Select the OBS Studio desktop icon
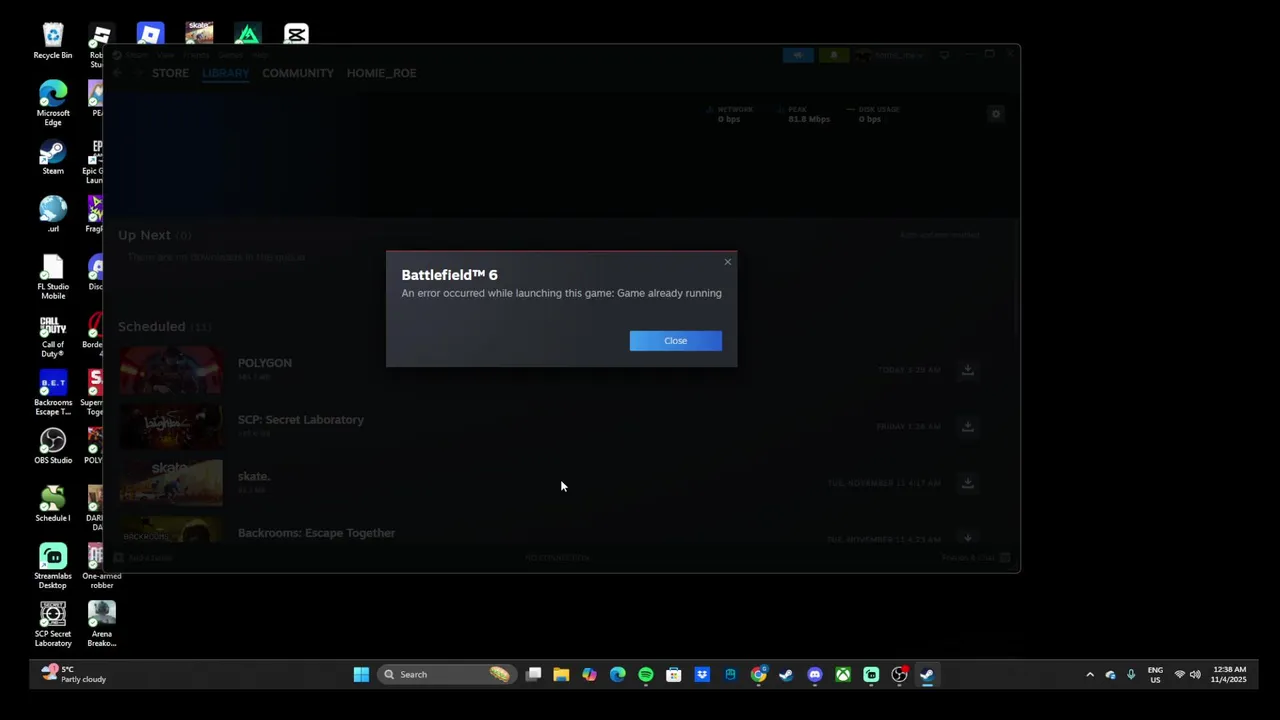Image resolution: width=1280 pixels, height=720 pixels. point(53,447)
